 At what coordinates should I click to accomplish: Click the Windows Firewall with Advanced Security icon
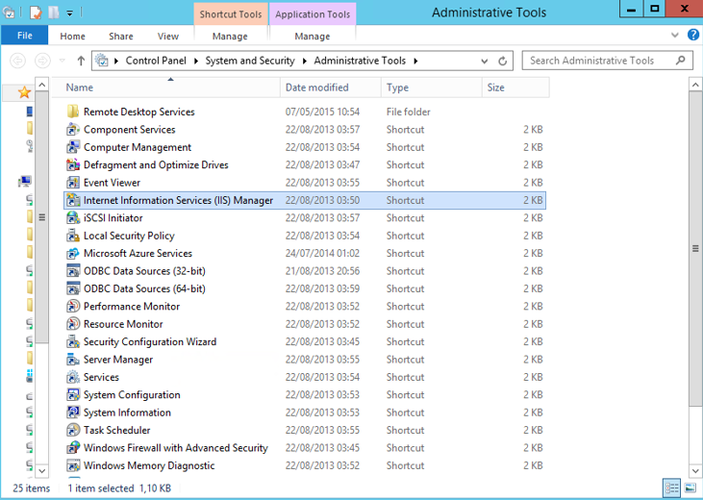tap(73, 448)
